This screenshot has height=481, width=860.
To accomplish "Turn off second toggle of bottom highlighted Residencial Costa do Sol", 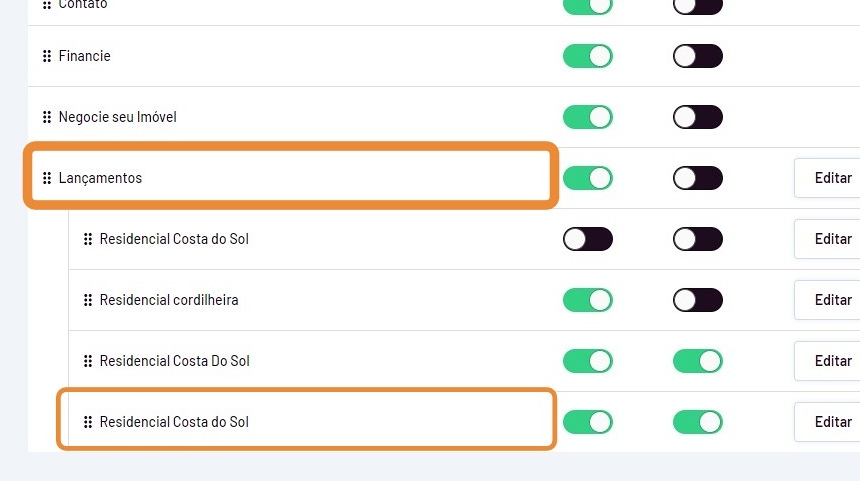I will point(697,422).
